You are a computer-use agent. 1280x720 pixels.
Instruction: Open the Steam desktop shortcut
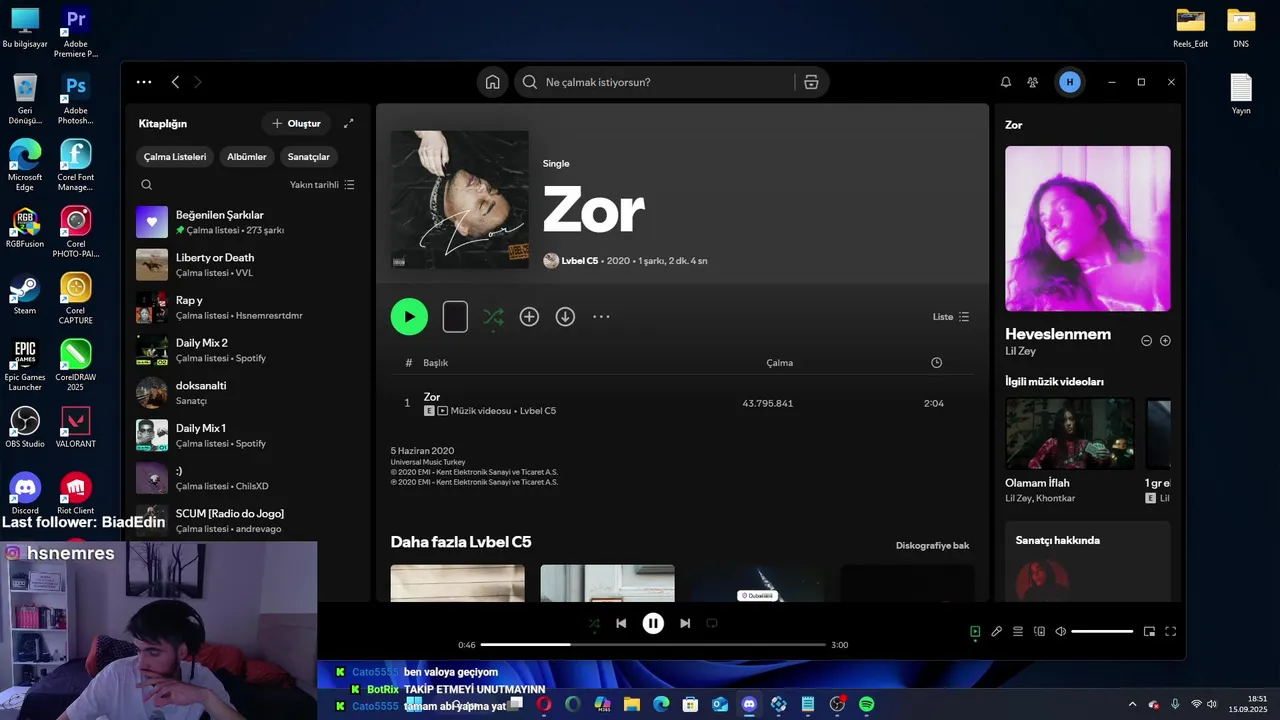(25, 294)
